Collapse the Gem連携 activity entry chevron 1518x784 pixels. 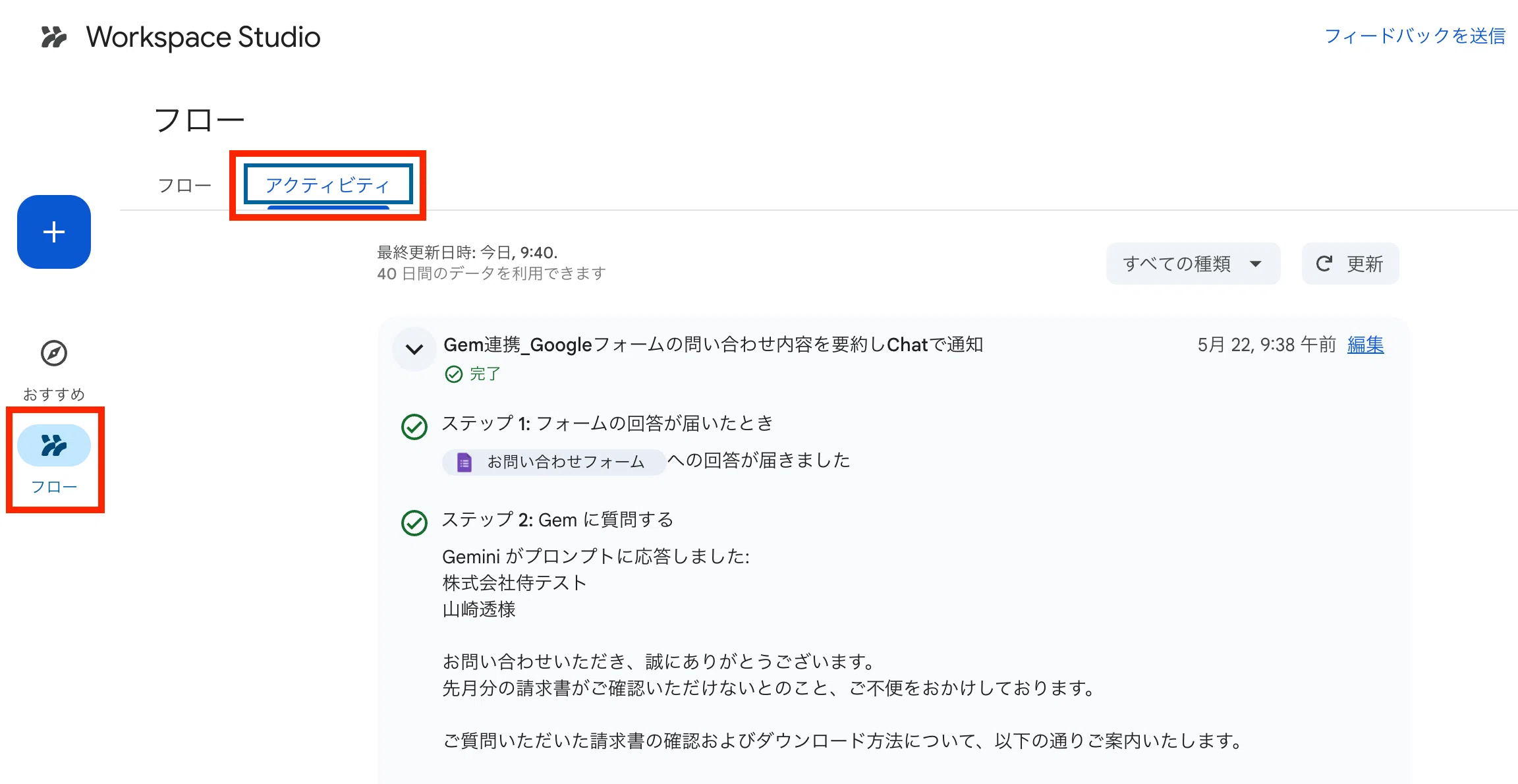pyautogui.click(x=414, y=349)
